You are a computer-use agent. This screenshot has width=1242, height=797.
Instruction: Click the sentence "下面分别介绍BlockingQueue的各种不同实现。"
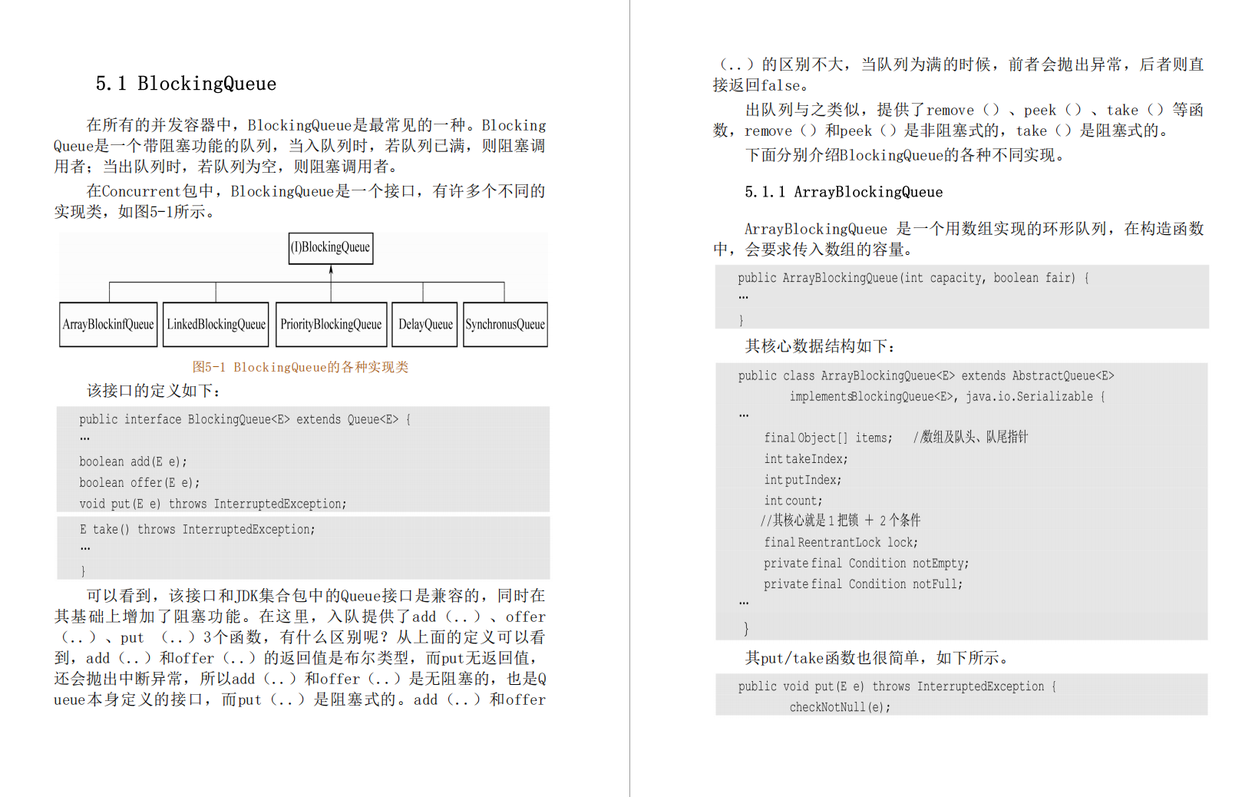(905, 155)
